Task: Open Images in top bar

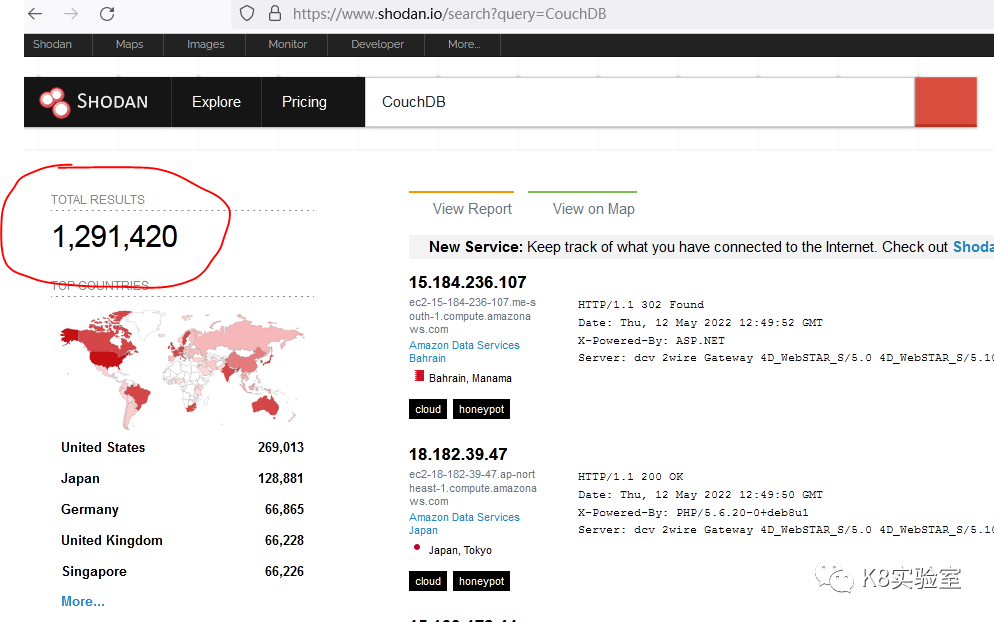Action: 205,44
